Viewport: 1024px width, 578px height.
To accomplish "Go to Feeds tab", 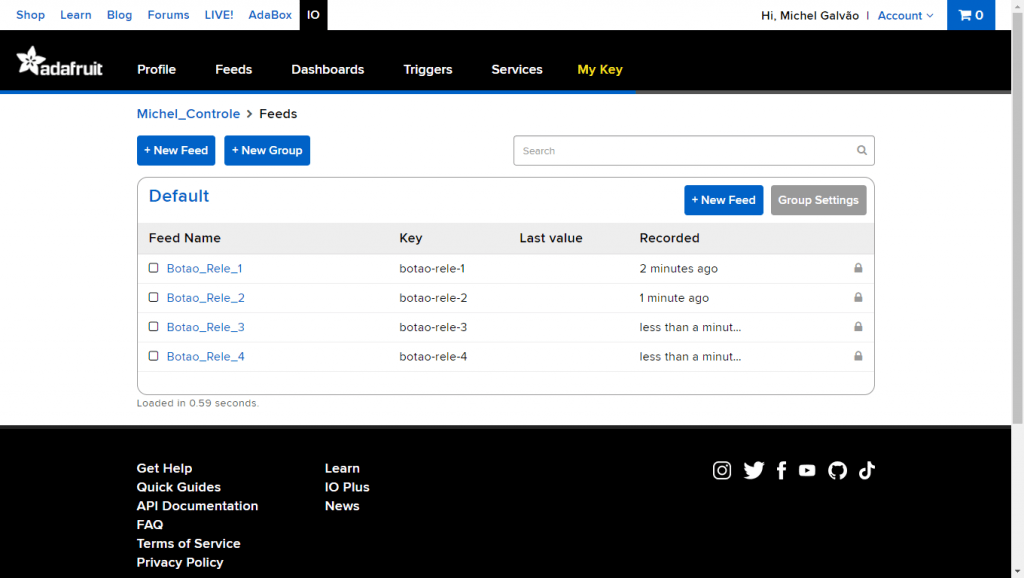I will [233, 69].
